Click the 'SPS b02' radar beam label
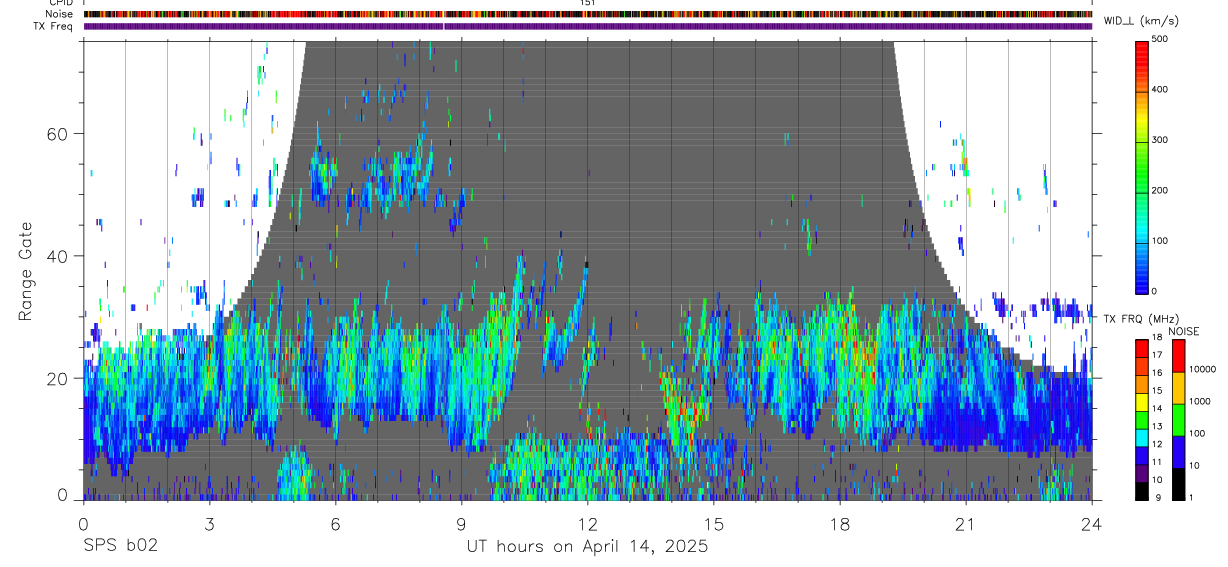Viewport: 1228px width, 567px height. coord(120,546)
